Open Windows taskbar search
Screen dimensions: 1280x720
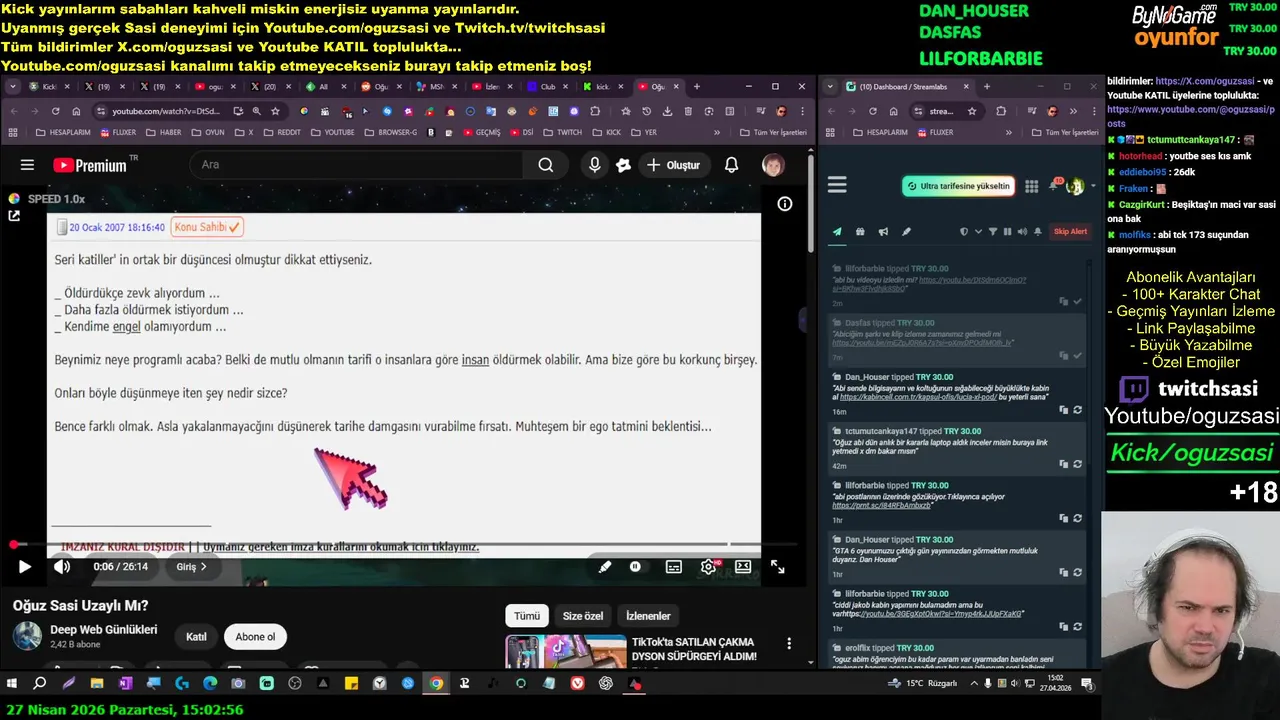(x=40, y=684)
